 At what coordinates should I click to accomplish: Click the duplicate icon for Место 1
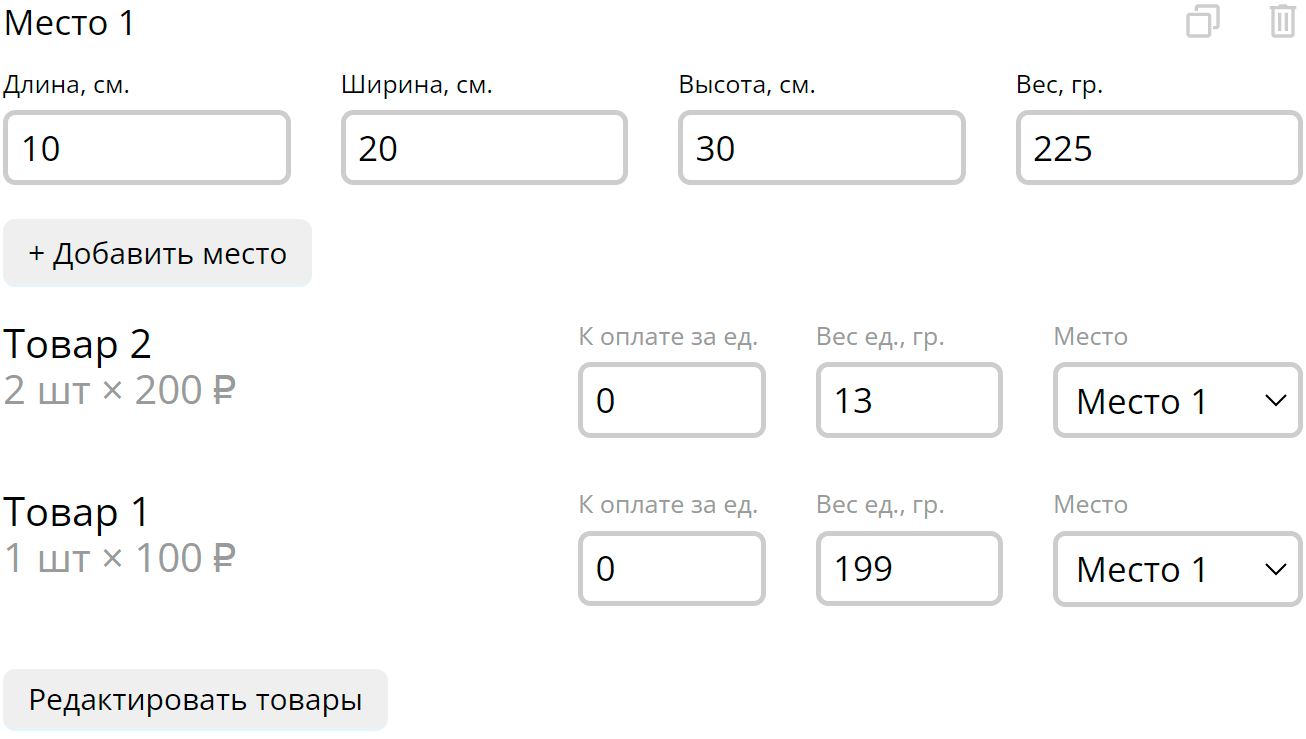tap(1203, 21)
